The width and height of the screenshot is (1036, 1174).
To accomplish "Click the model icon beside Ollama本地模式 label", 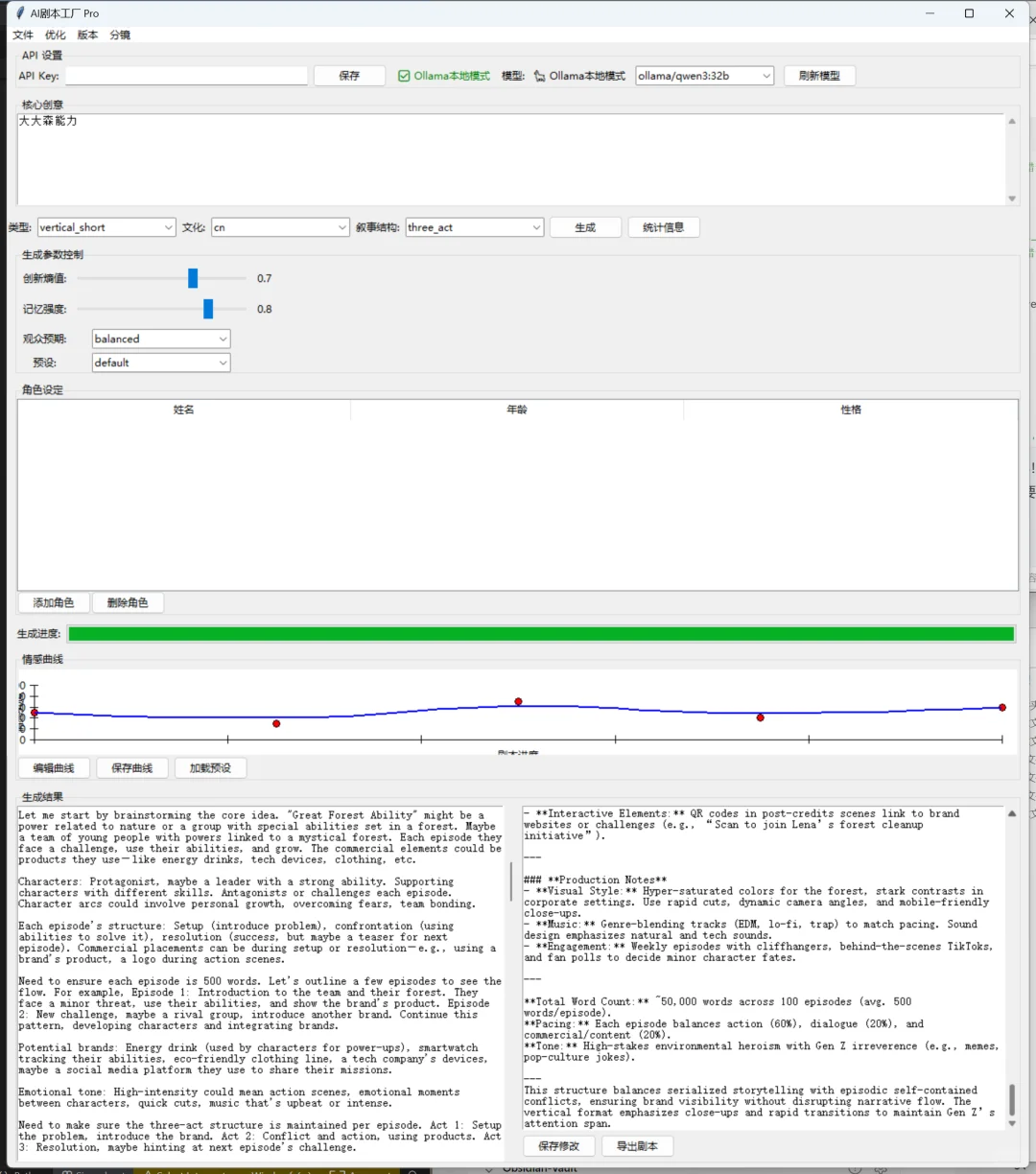I will (x=539, y=76).
